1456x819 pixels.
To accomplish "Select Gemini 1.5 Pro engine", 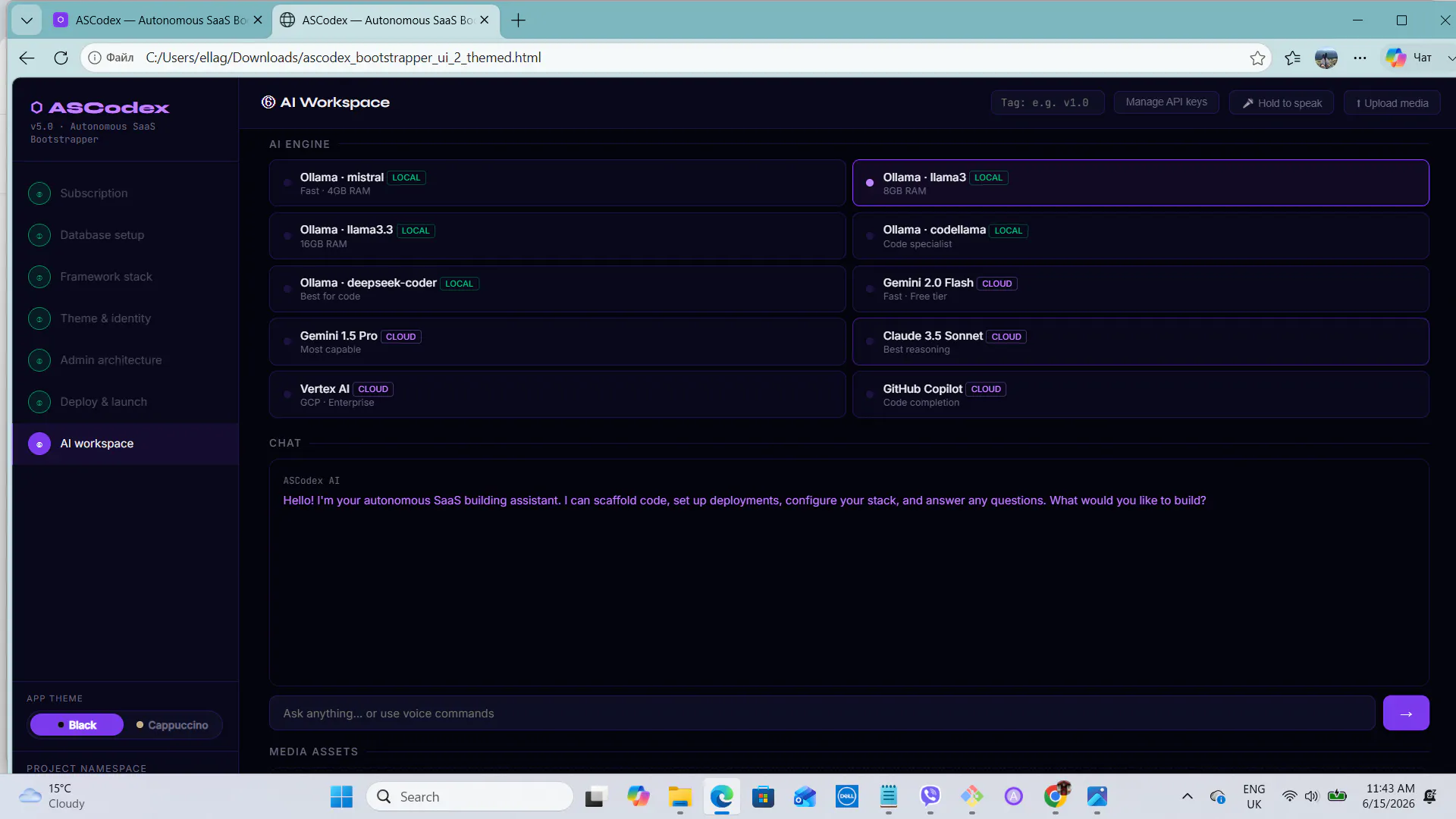I will 557,342.
